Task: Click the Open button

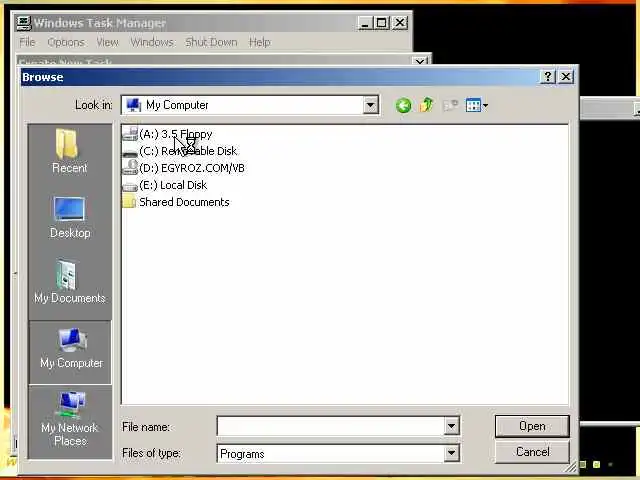Action: pos(532,427)
